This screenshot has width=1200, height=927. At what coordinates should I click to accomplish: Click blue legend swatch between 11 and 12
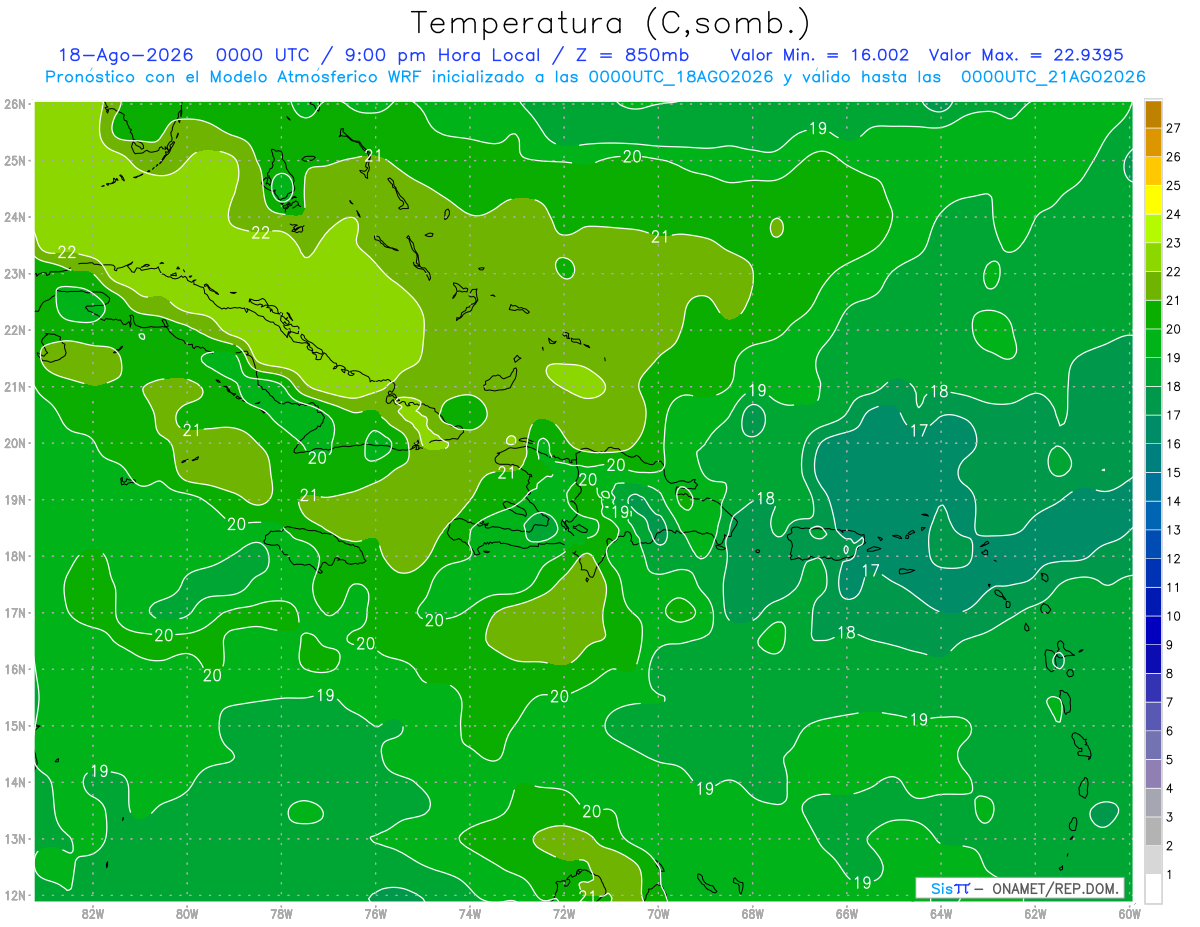(x=1153, y=573)
